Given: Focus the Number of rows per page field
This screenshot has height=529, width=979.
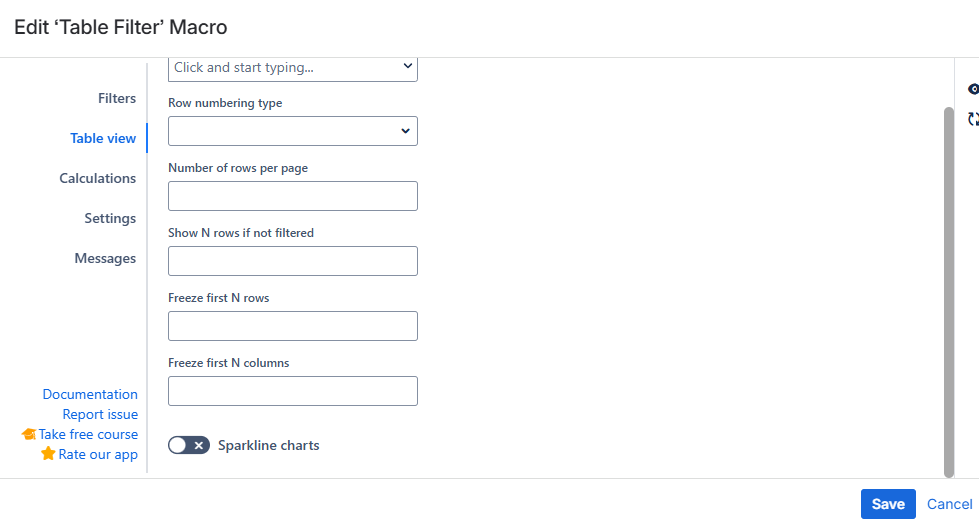Looking at the screenshot, I should click(293, 196).
